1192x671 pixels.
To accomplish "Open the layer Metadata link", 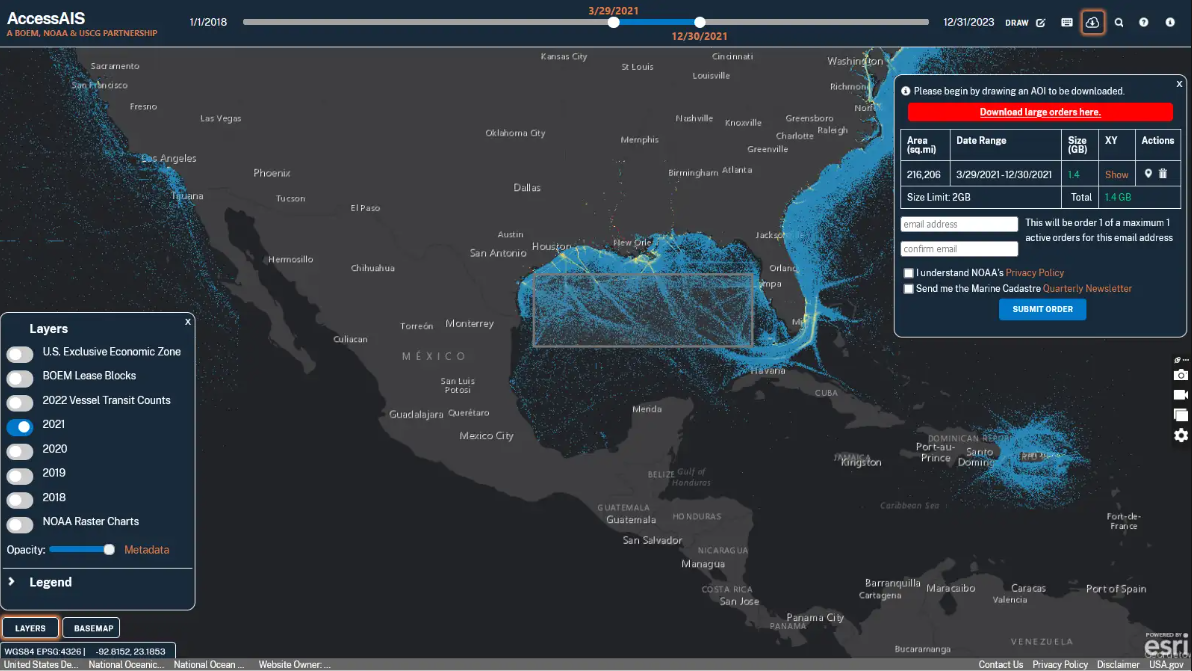I will click(147, 550).
